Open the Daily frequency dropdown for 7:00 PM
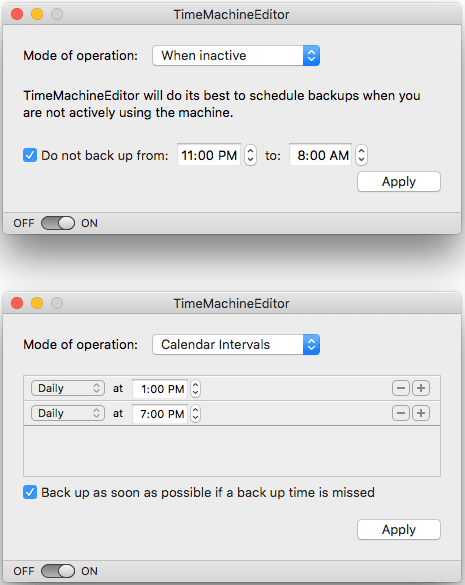This screenshot has height=585, width=465. tap(68, 413)
